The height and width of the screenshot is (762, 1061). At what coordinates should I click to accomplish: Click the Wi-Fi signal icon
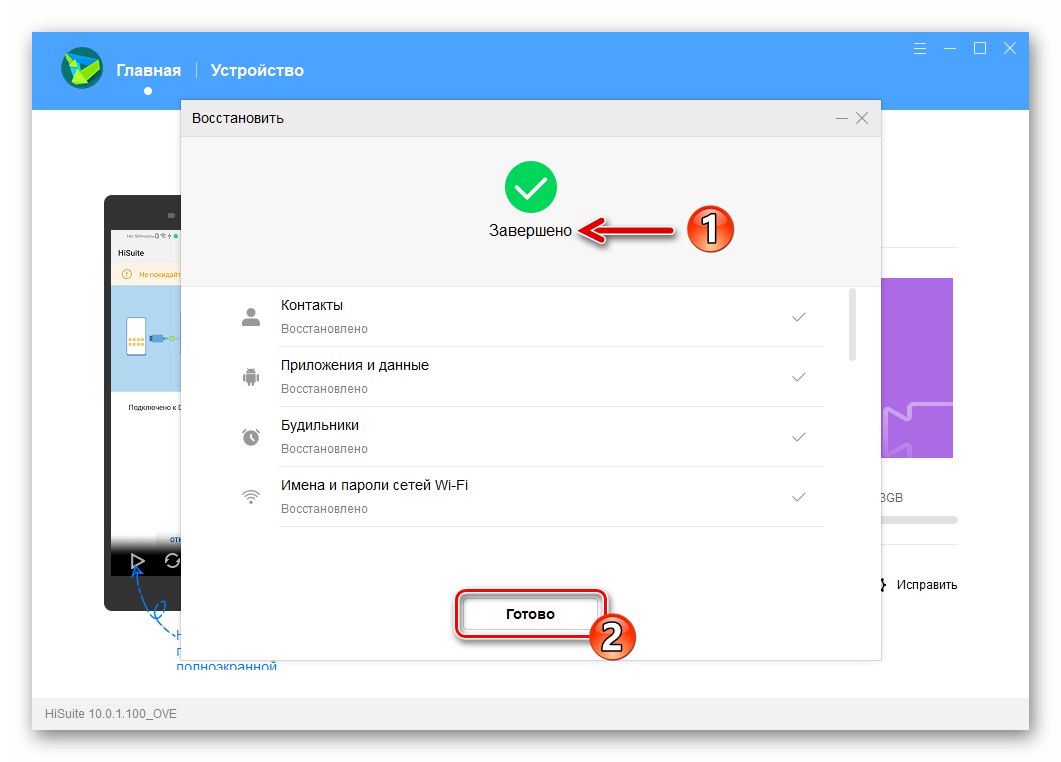tap(251, 497)
